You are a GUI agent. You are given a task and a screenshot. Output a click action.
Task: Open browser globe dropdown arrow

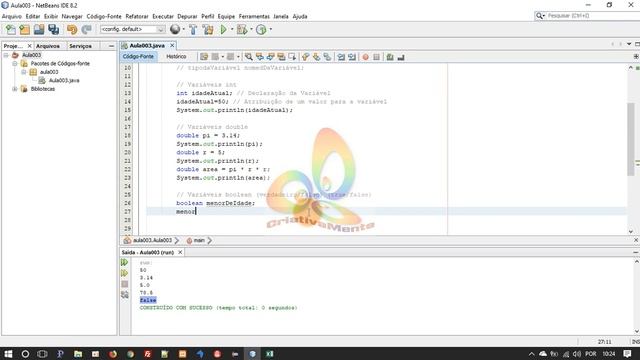tap(183, 29)
